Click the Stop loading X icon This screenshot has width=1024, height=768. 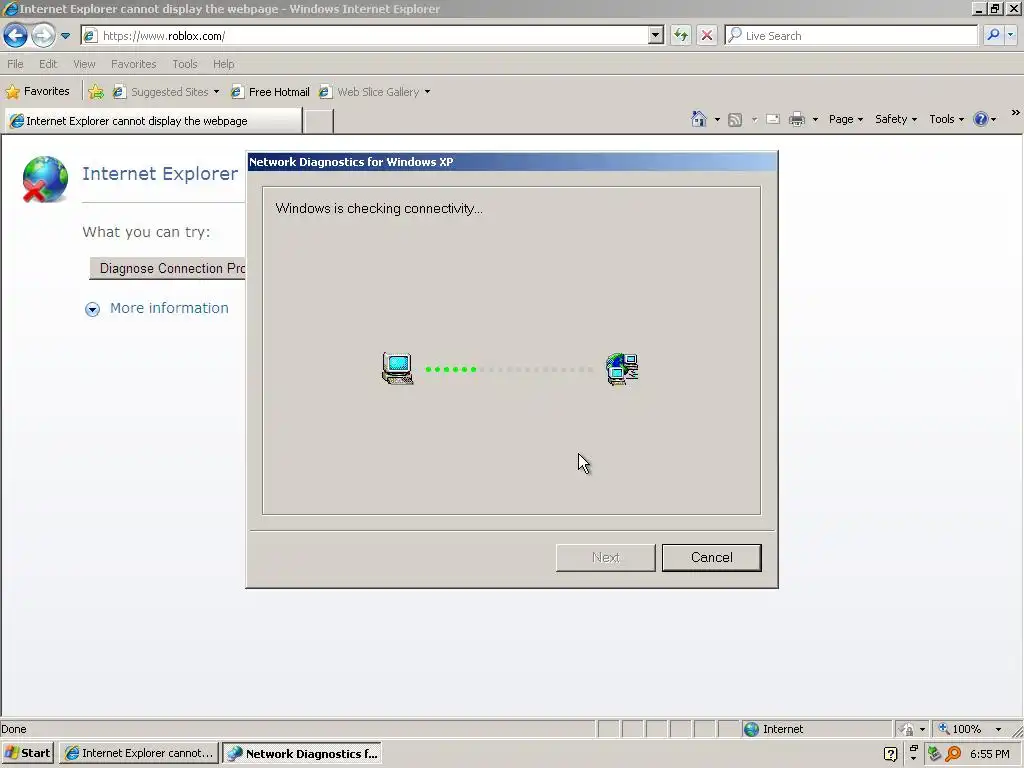pos(707,35)
